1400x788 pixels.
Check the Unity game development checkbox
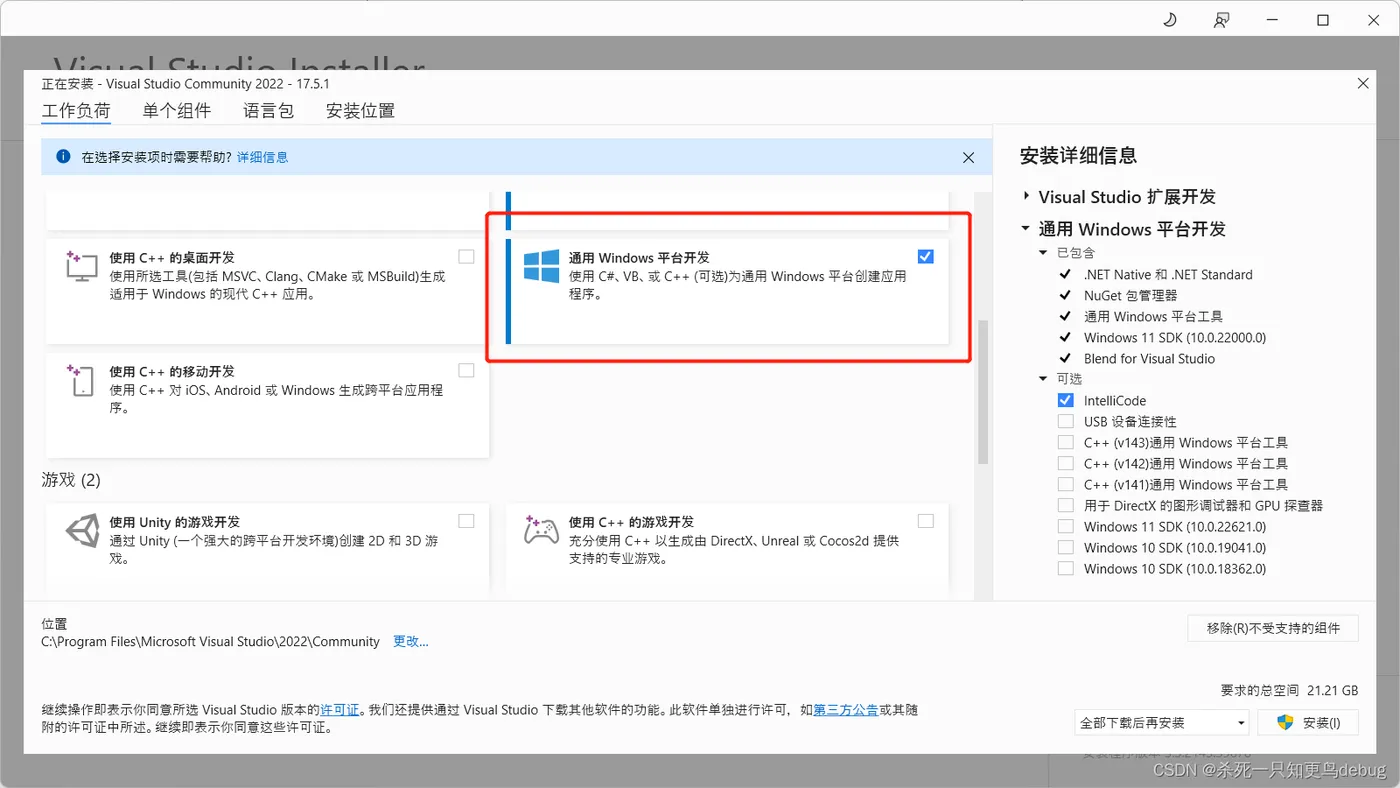pyautogui.click(x=466, y=521)
